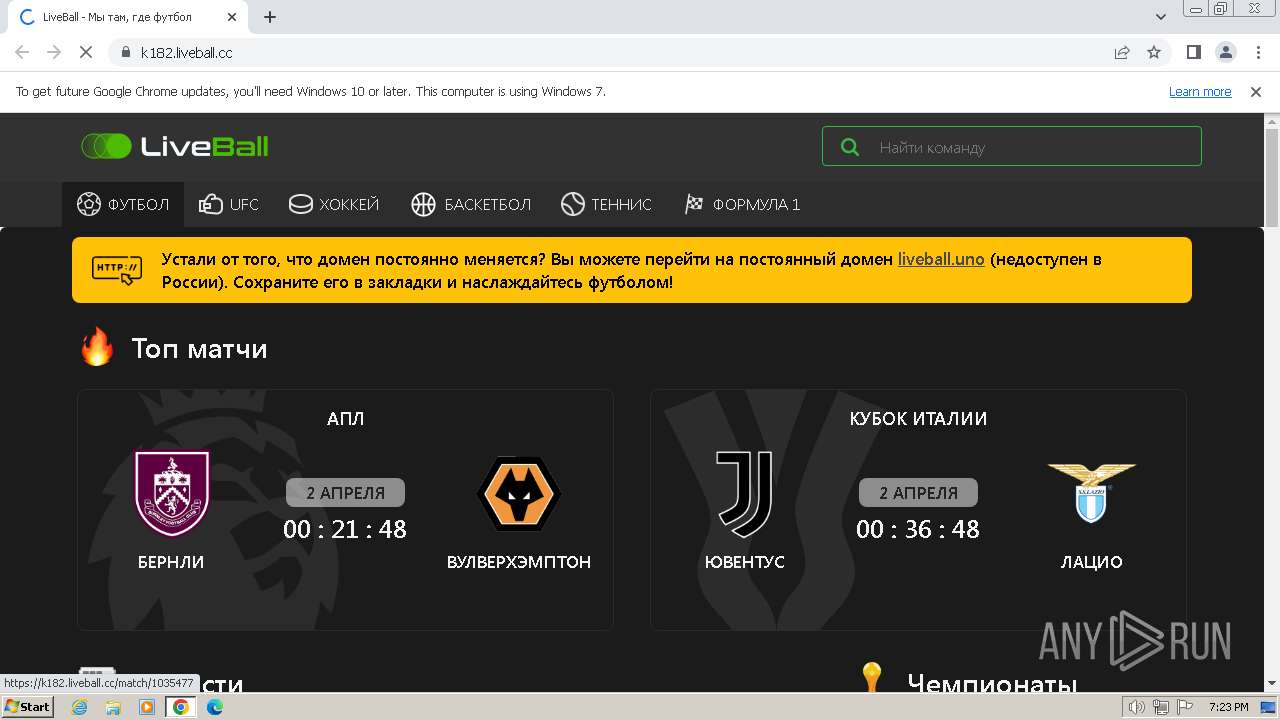Go forward in browser history
Screen dimensions: 1280x720
coord(54,52)
